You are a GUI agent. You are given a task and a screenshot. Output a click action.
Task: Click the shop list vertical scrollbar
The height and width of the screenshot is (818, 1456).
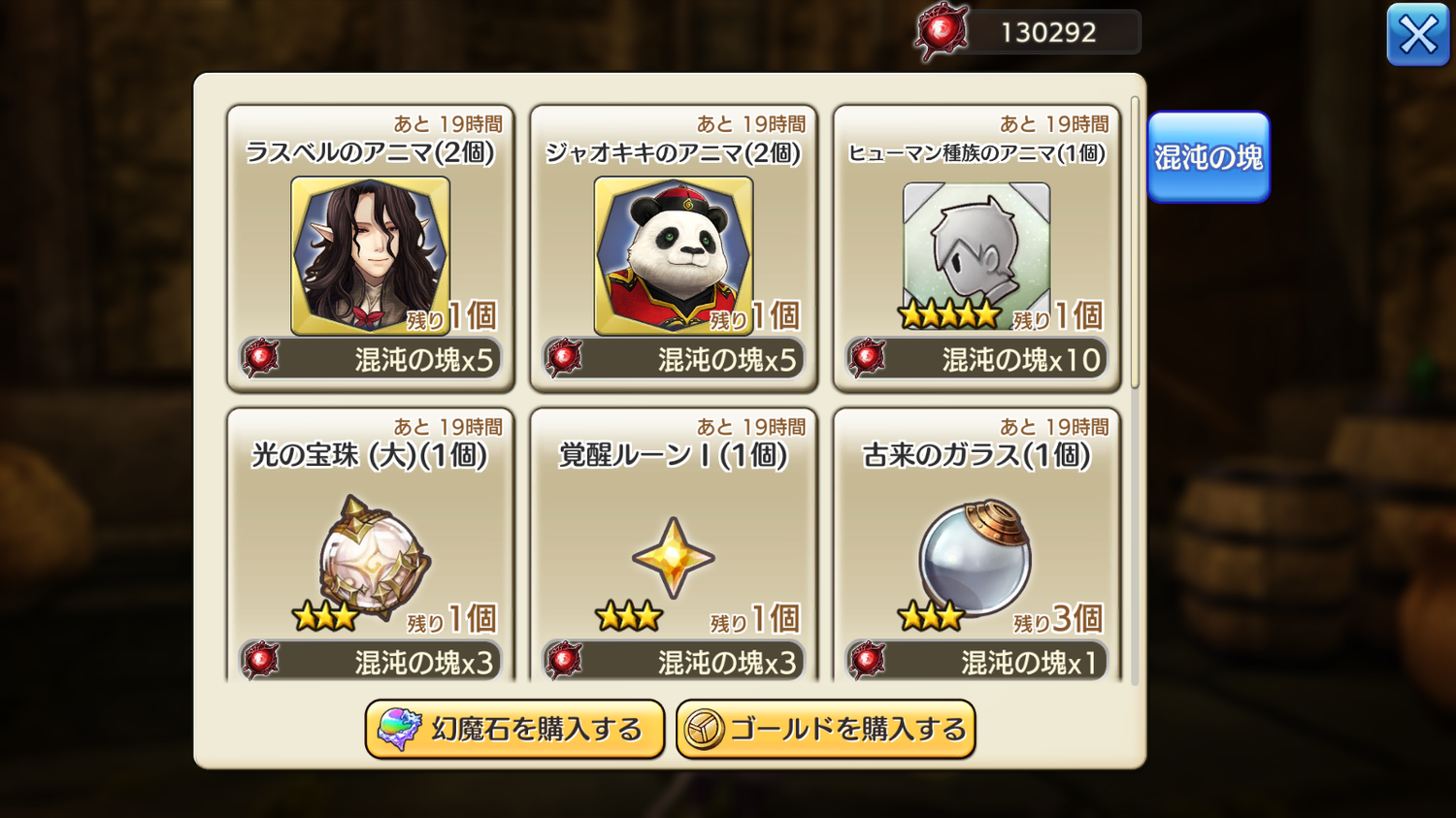[1135, 243]
